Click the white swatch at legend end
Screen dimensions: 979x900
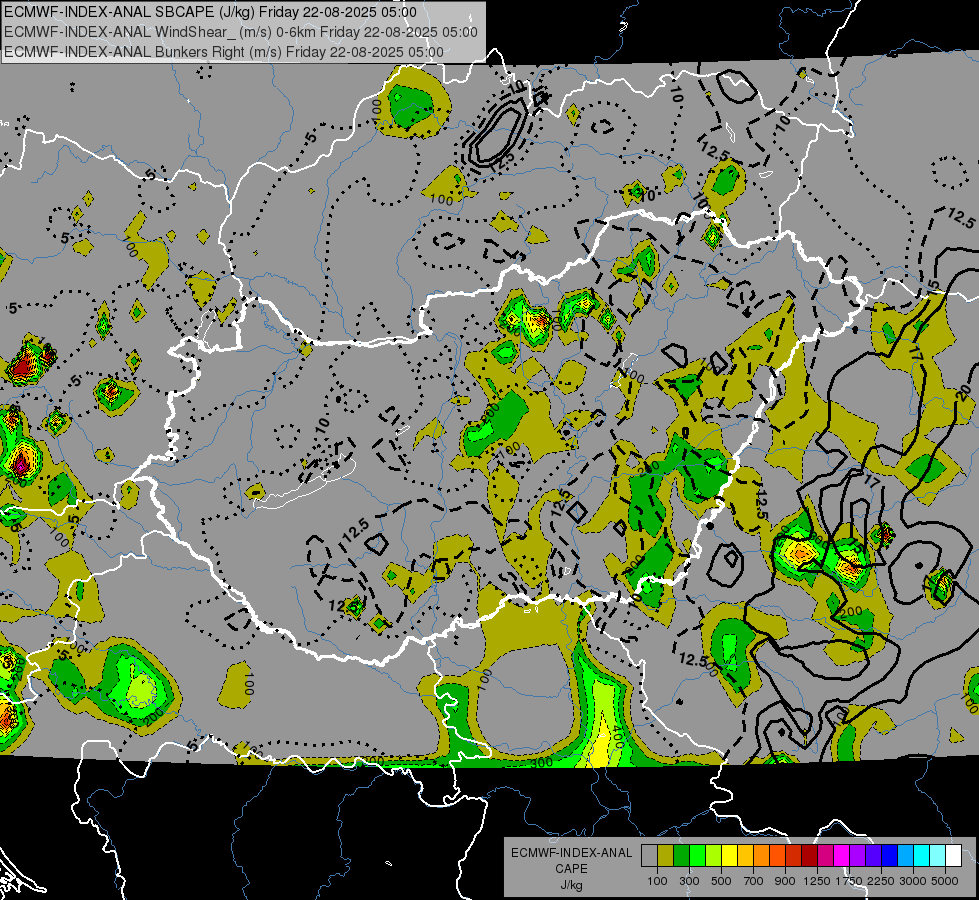(x=953, y=856)
